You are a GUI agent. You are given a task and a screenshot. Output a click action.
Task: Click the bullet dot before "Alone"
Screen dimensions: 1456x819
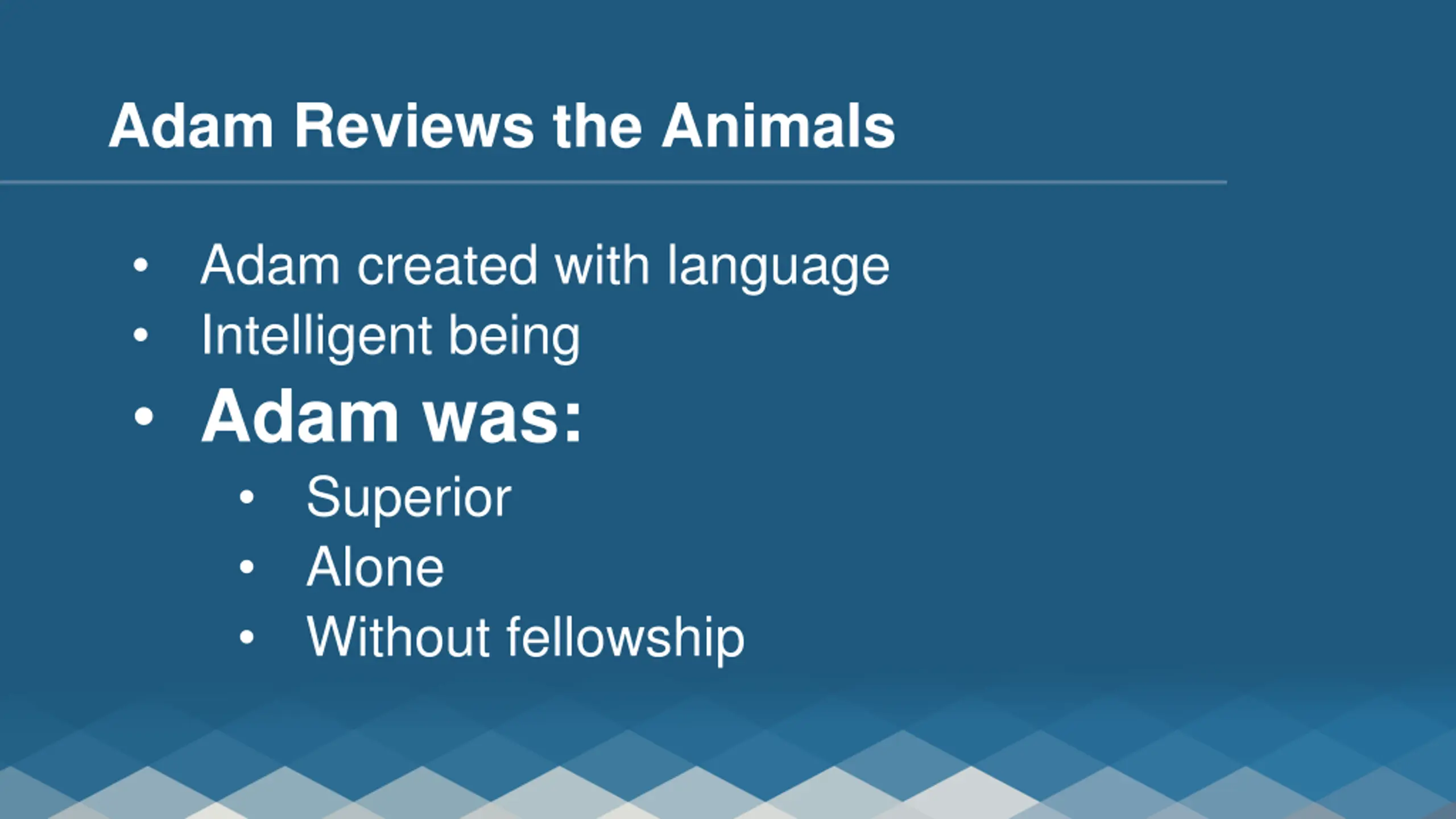(x=246, y=567)
